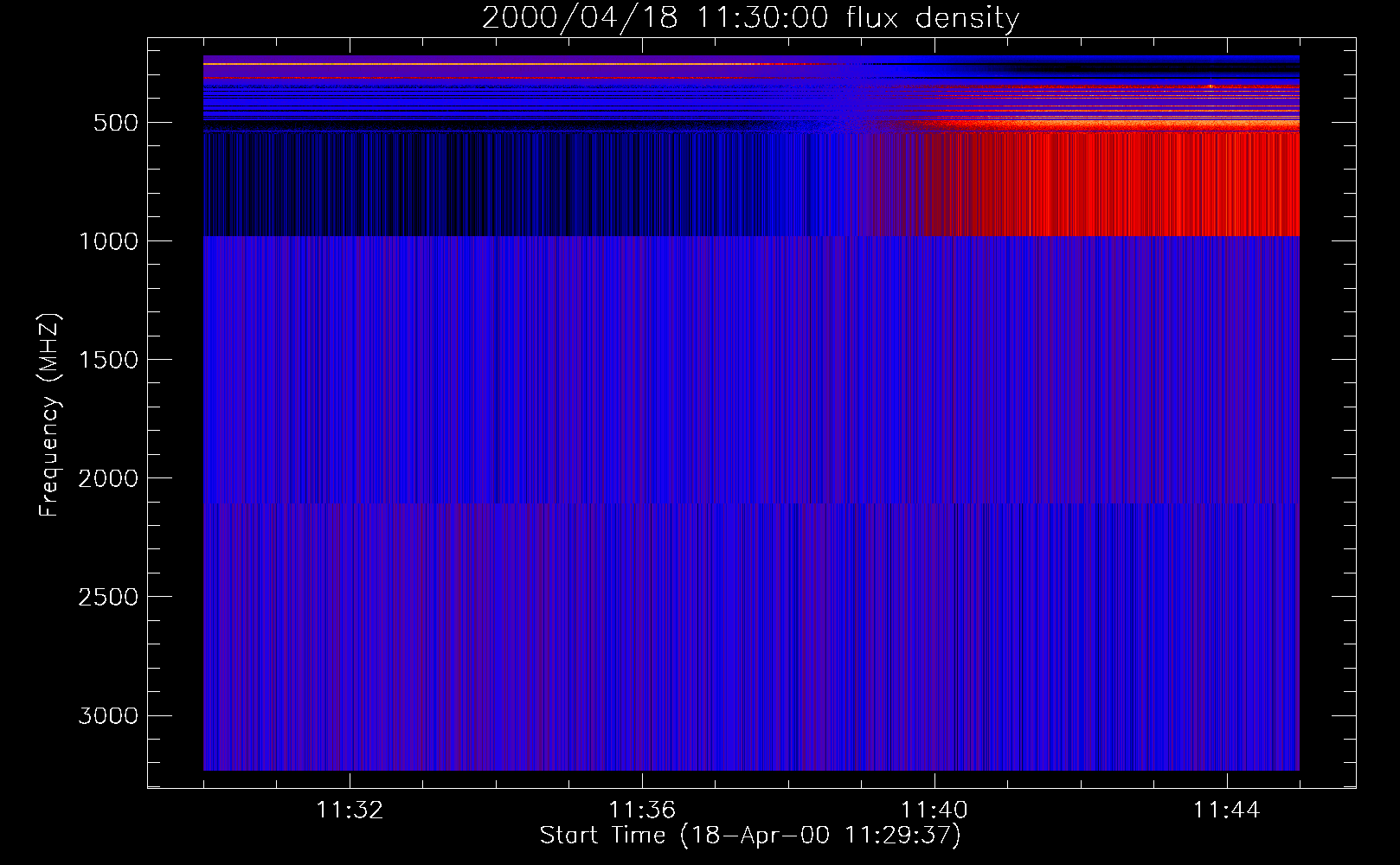Image resolution: width=1400 pixels, height=865 pixels.
Task: Click the 11:40 time tick label
Action: coord(934,811)
